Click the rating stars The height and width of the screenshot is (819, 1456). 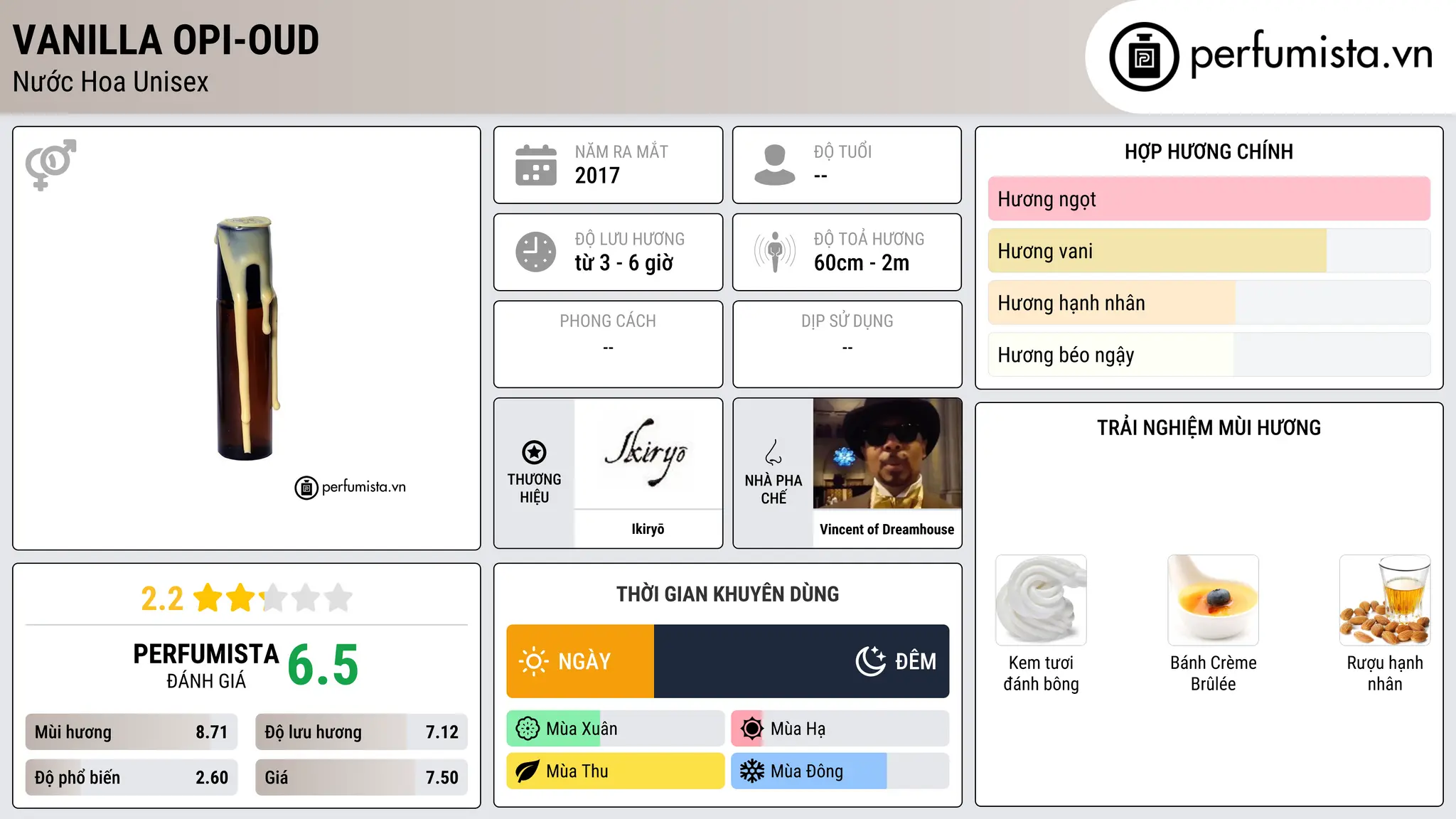tap(273, 598)
